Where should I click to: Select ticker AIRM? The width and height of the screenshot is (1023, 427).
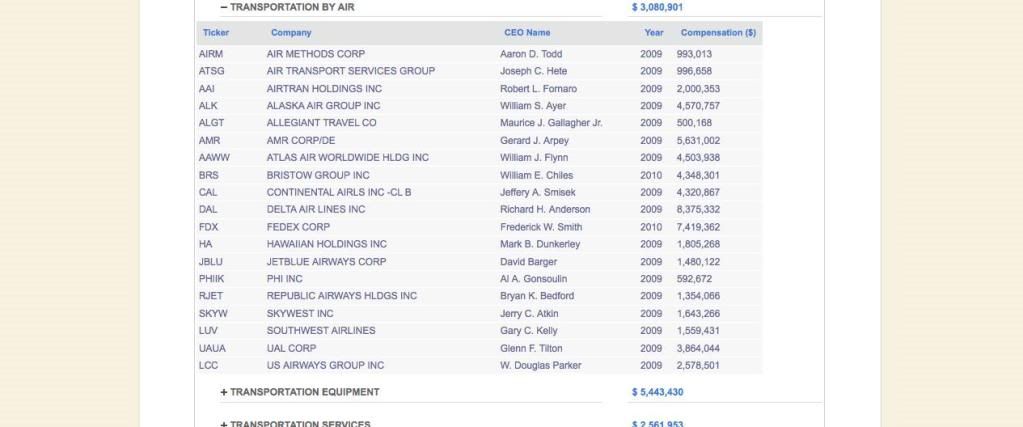pos(211,54)
